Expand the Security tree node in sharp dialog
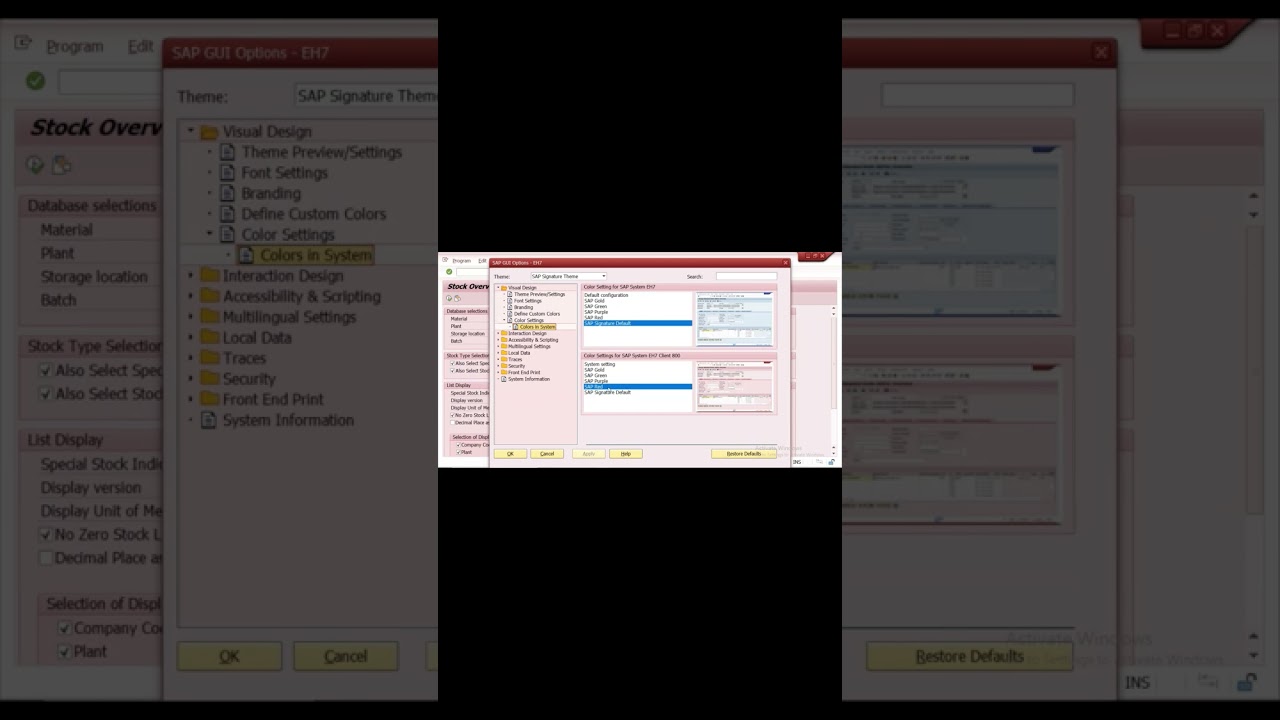The image size is (1280, 720). pos(498,366)
